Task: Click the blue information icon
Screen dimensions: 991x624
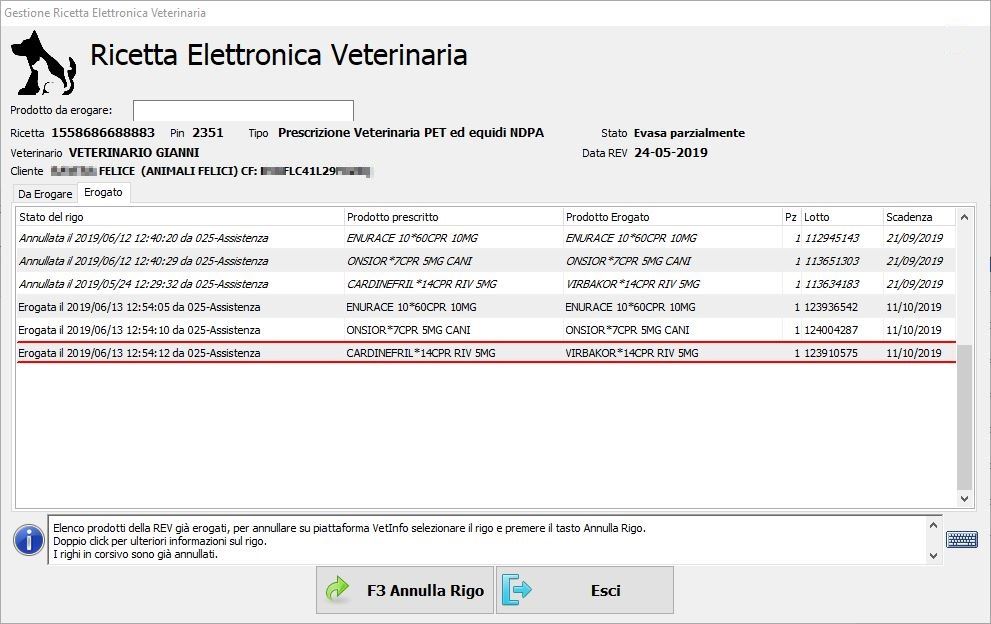Action: tap(28, 540)
